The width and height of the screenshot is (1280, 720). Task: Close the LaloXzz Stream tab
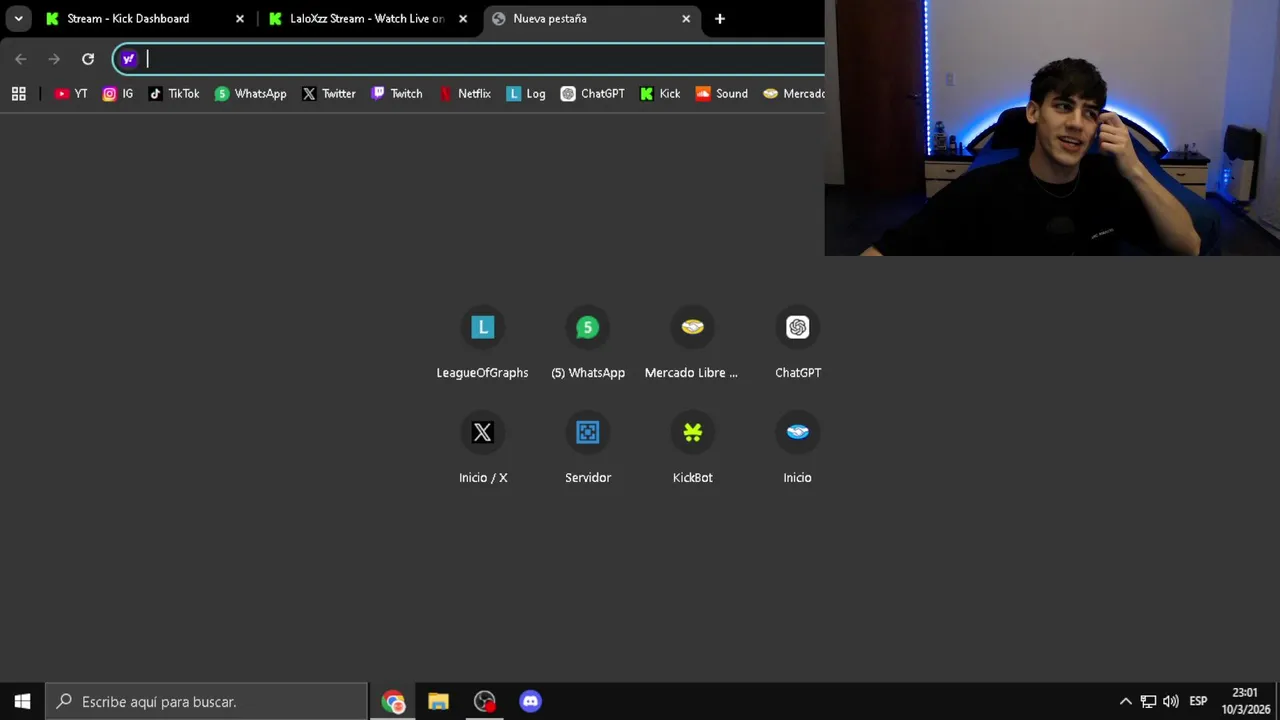pos(463,18)
